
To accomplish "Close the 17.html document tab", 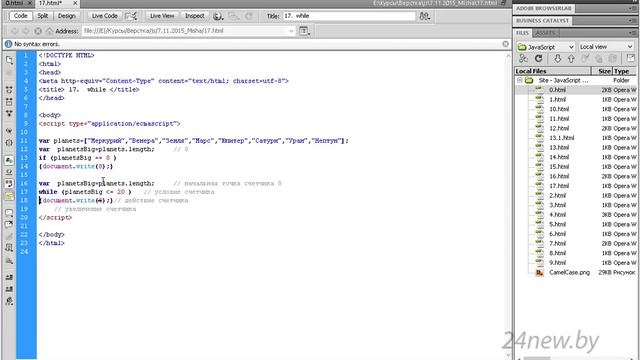I will point(75,3).
